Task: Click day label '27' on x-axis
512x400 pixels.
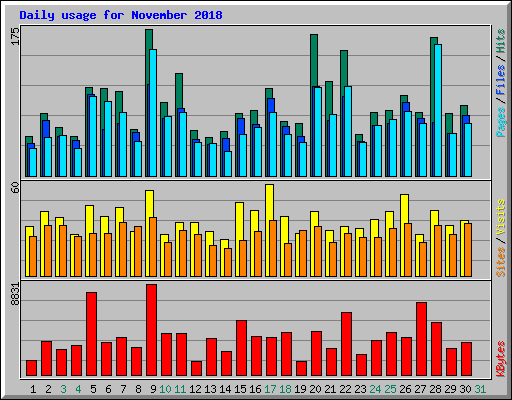Action: [x=420, y=389]
